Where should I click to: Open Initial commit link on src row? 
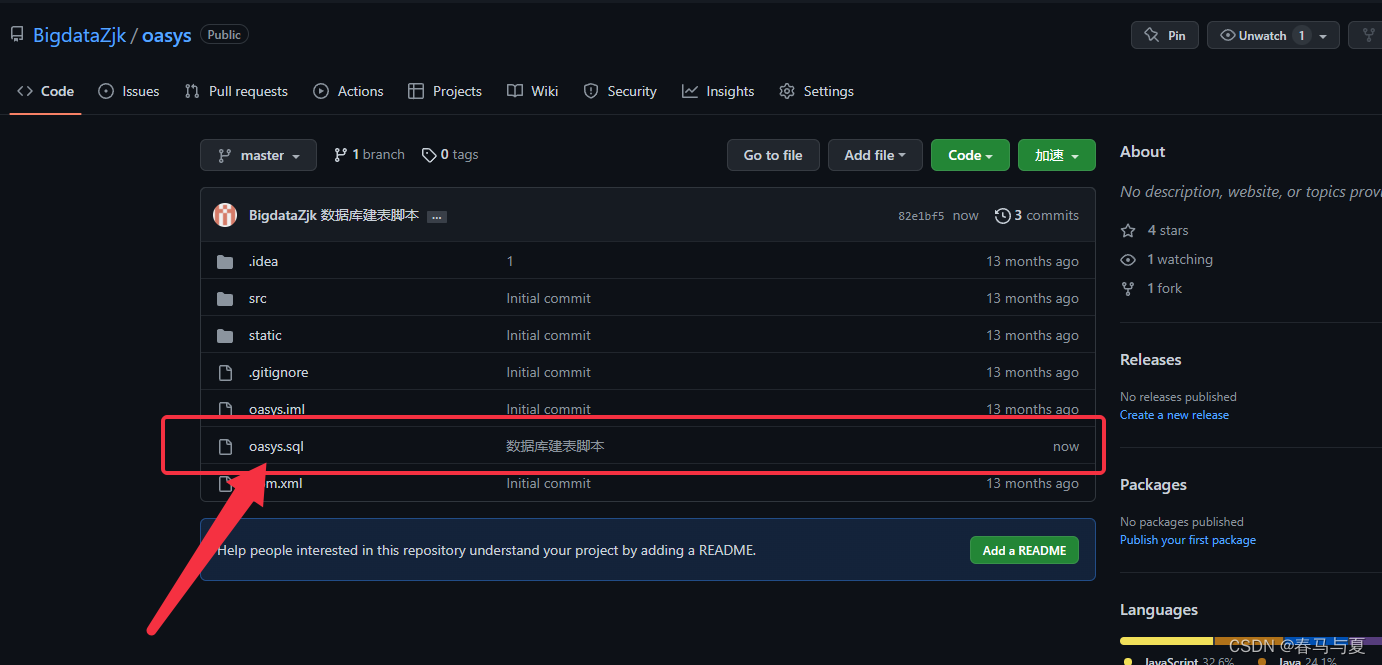tap(548, 298)
